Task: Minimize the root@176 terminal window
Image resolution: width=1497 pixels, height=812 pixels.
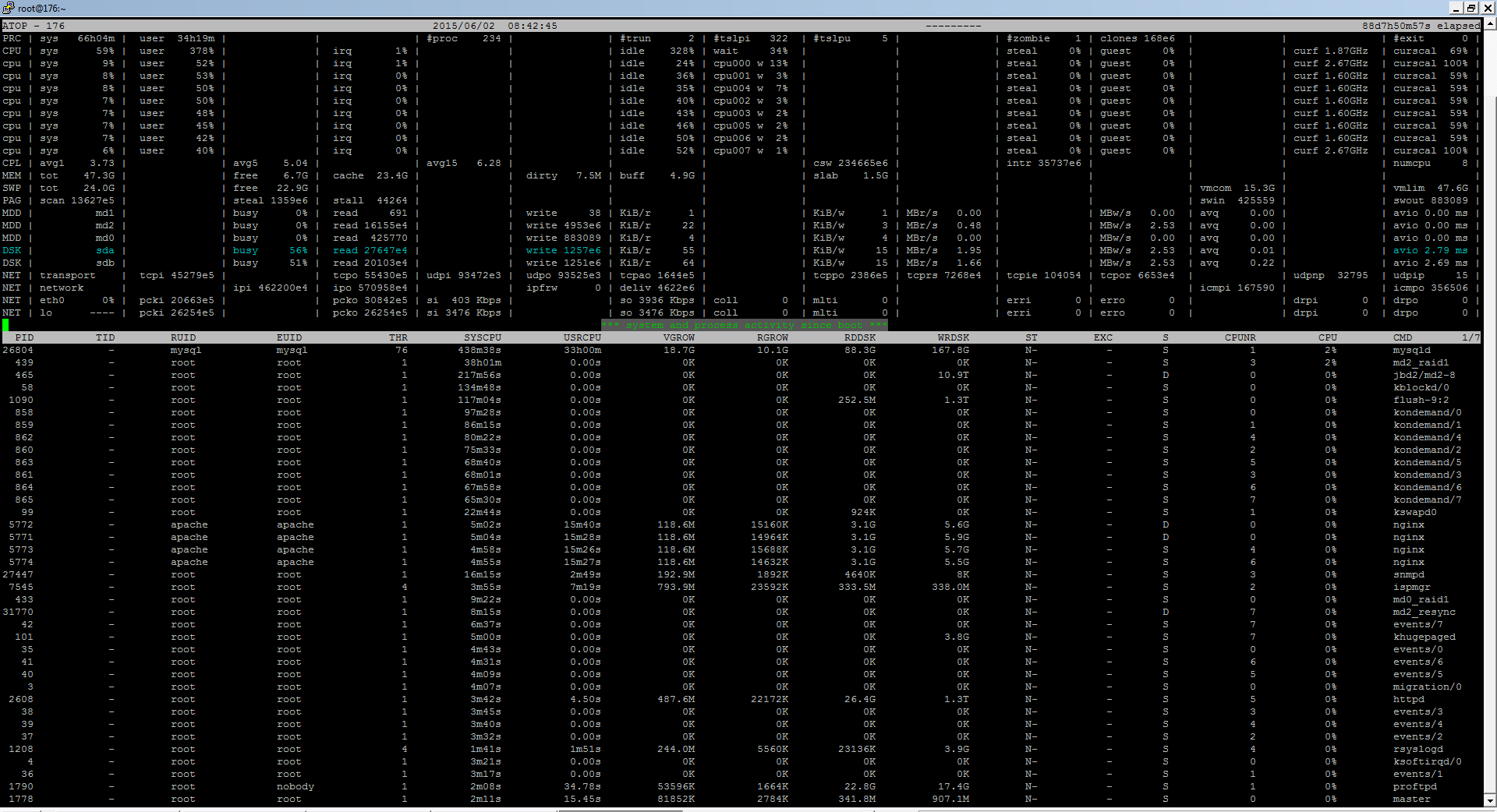Action: click(x=1456, y=8)
